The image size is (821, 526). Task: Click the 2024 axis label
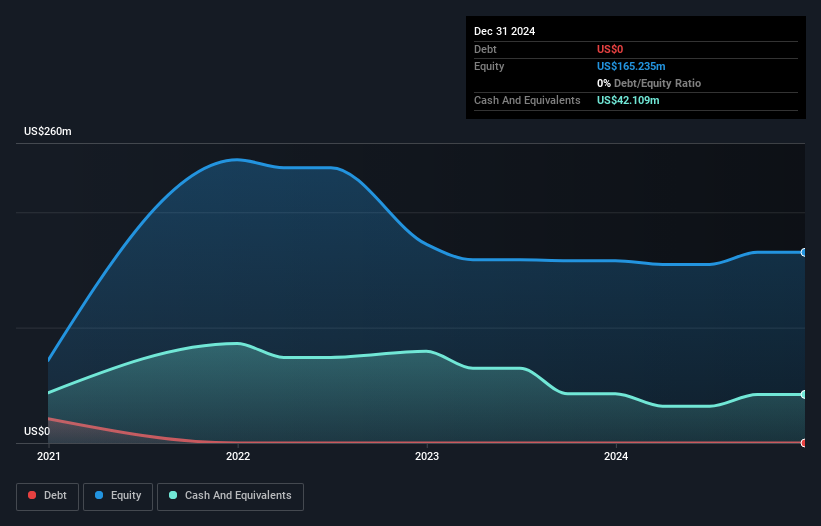pyautogui.click(x=616, y=456)
